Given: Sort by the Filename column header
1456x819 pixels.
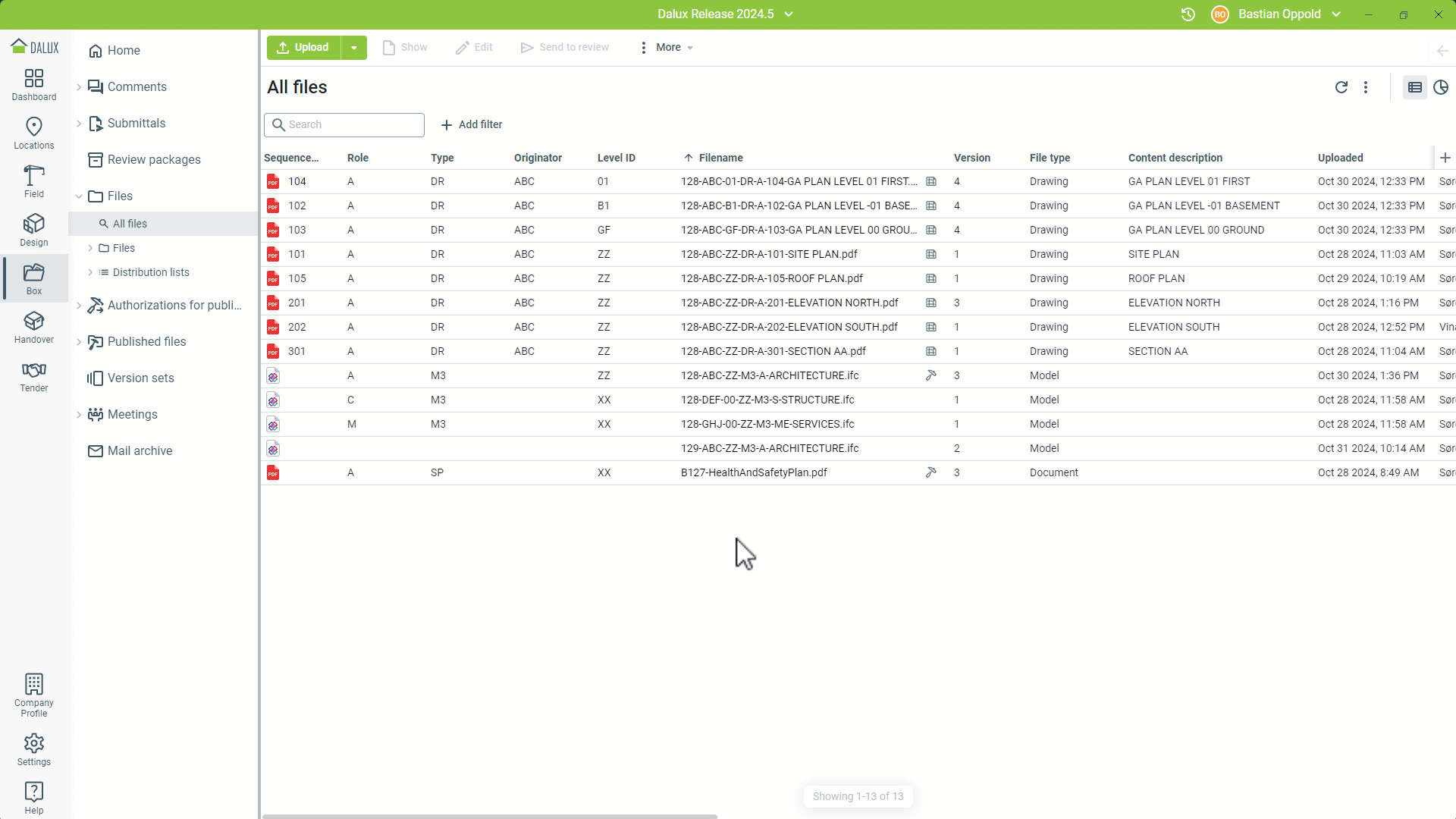Looking at the screenshot, I should coord(720,158).
